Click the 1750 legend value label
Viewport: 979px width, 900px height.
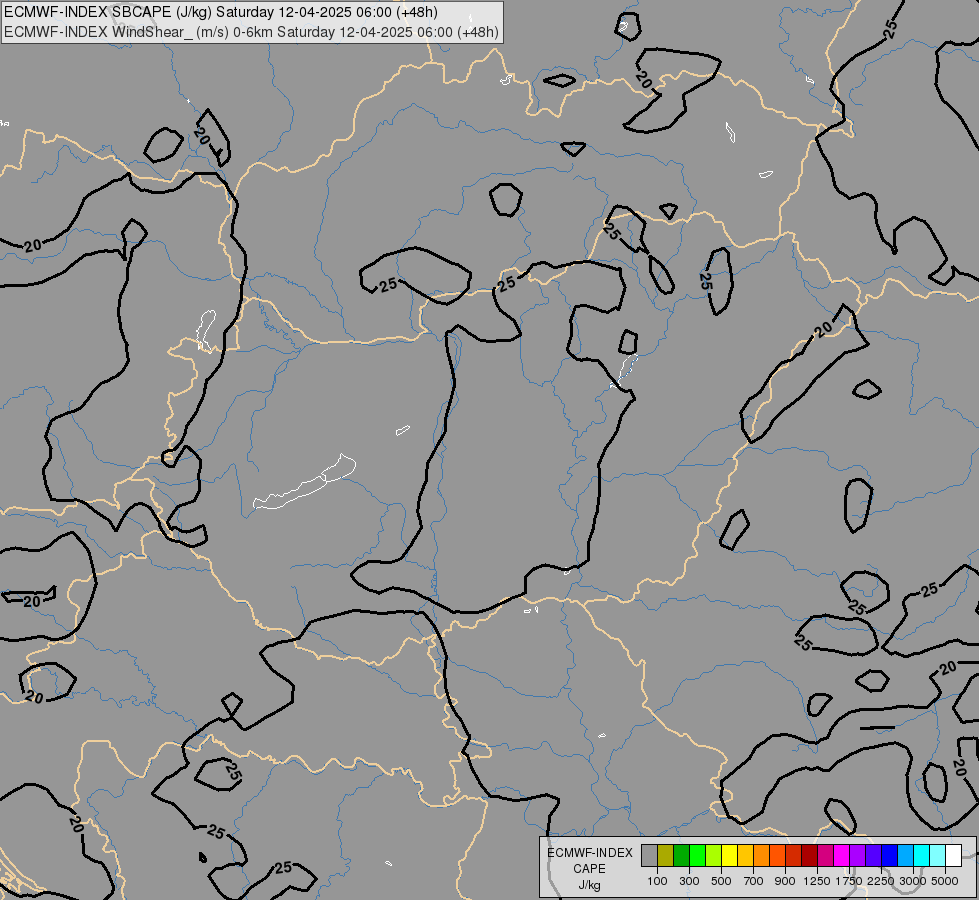tap(849, 881)
